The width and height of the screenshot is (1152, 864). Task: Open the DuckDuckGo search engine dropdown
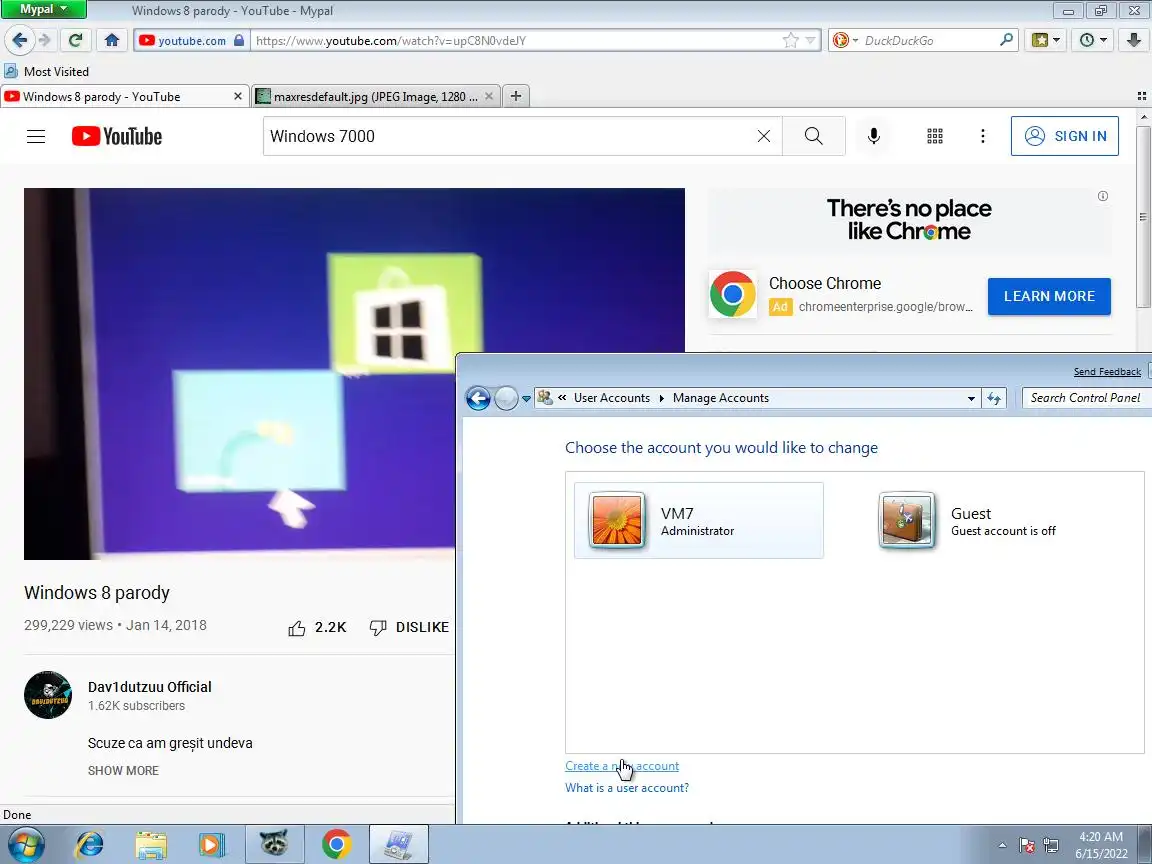point(845,40)
